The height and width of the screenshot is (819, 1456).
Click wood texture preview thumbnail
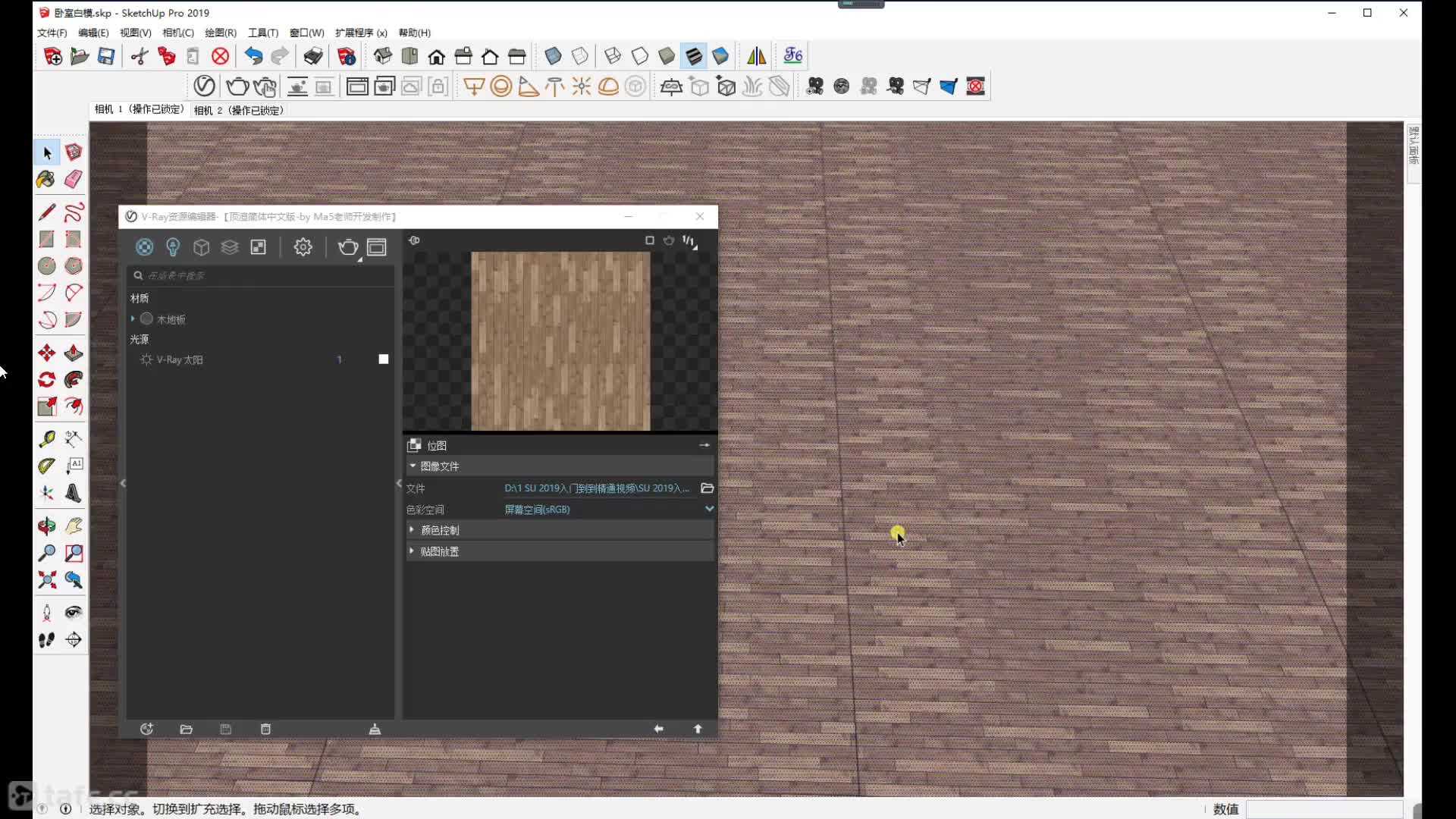(x=560, y=341)
